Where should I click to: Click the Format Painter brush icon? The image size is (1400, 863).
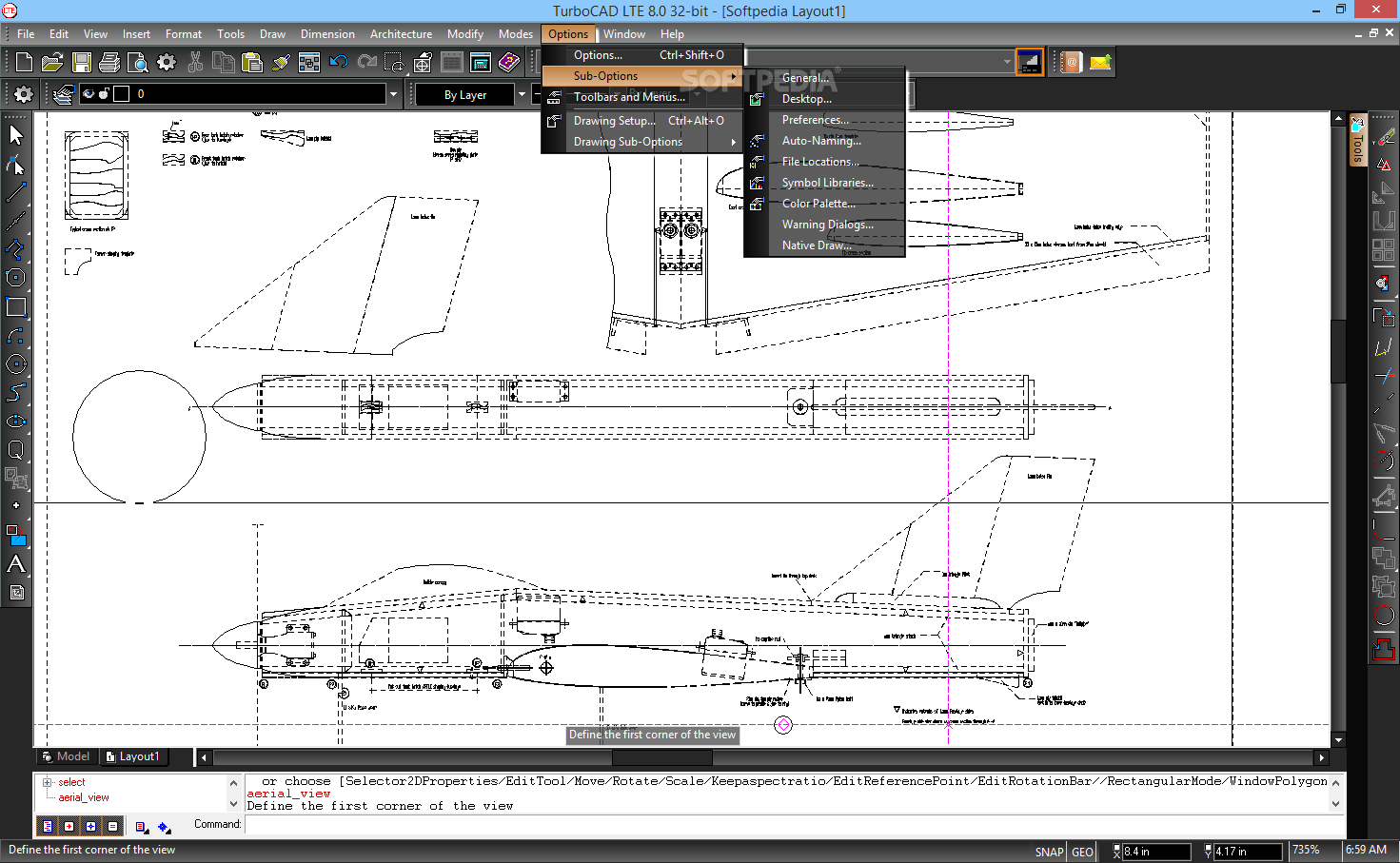coord(281,63)
